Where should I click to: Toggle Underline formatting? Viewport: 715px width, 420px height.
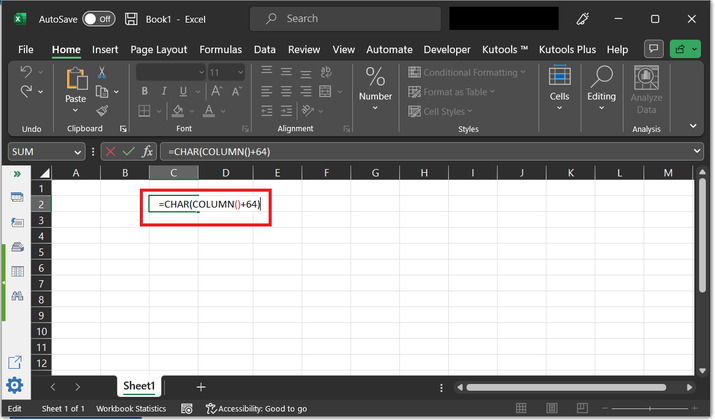pos(183,91)
